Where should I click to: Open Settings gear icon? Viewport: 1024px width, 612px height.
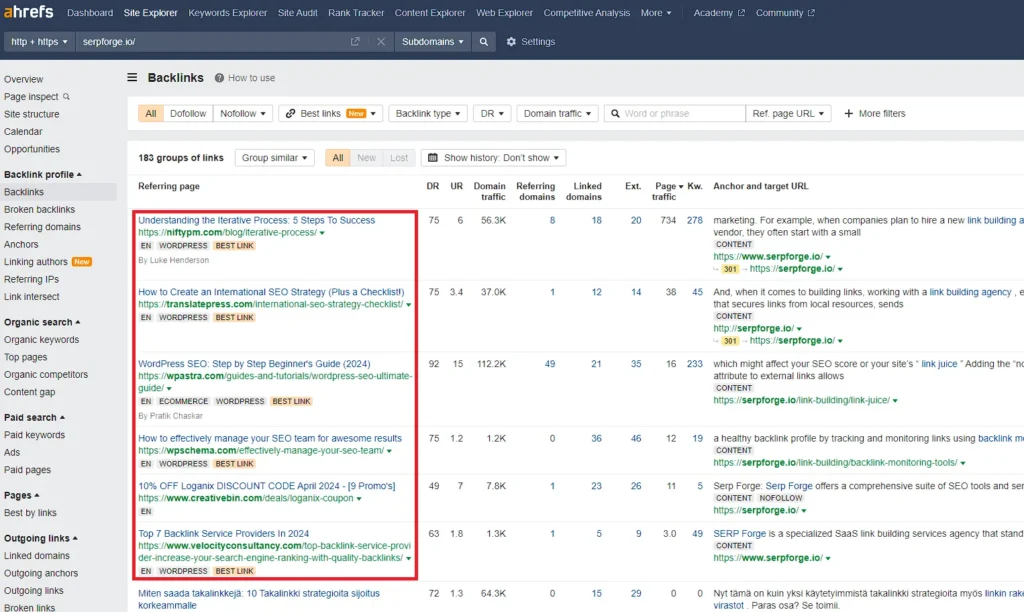(x=511, y=41)
